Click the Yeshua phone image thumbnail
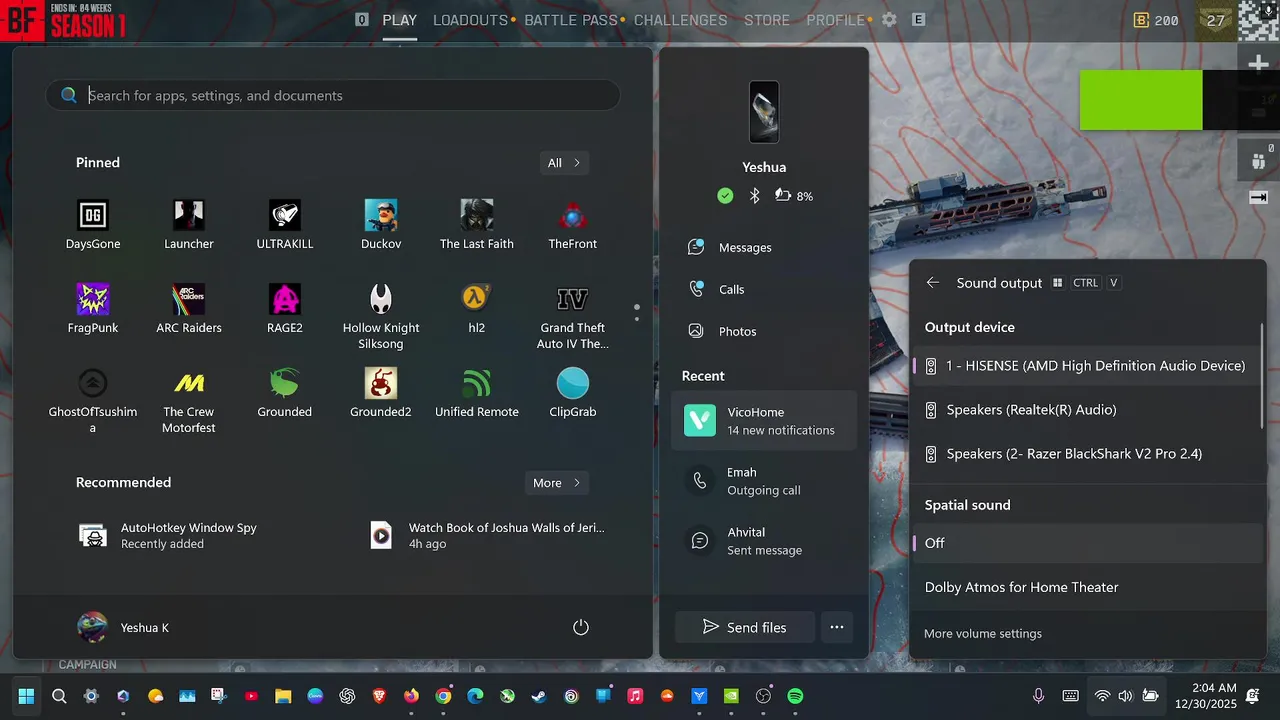This screenshot has height=720, width=1280. tap(764, 112)
